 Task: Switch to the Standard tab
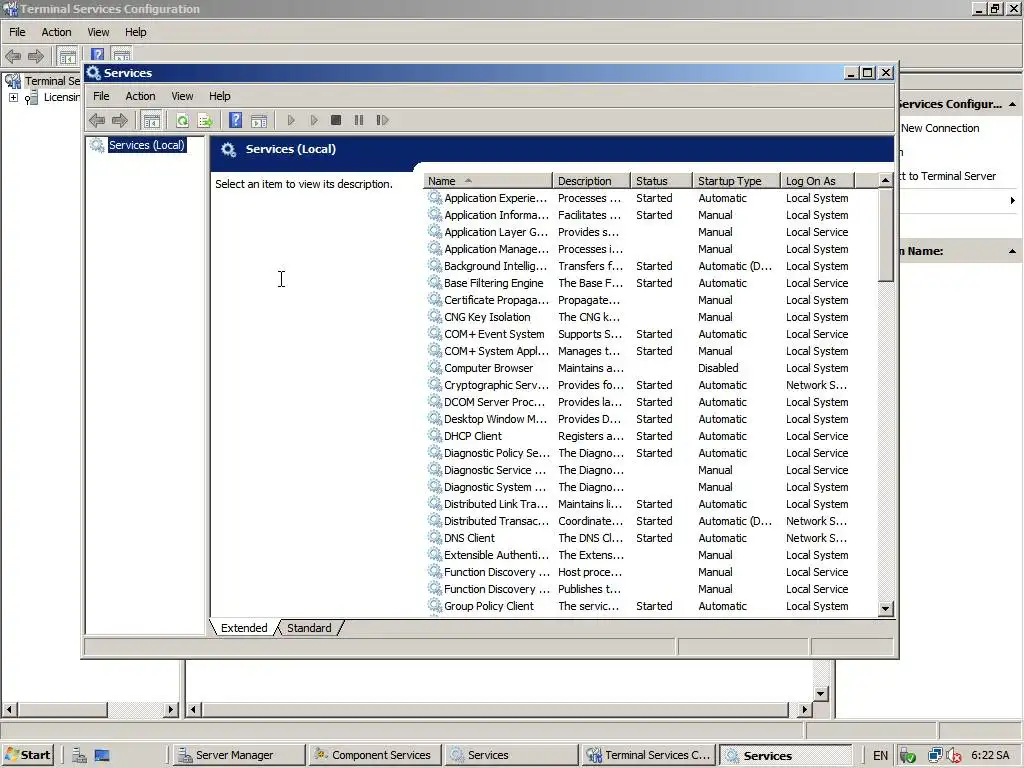(309, 628)
